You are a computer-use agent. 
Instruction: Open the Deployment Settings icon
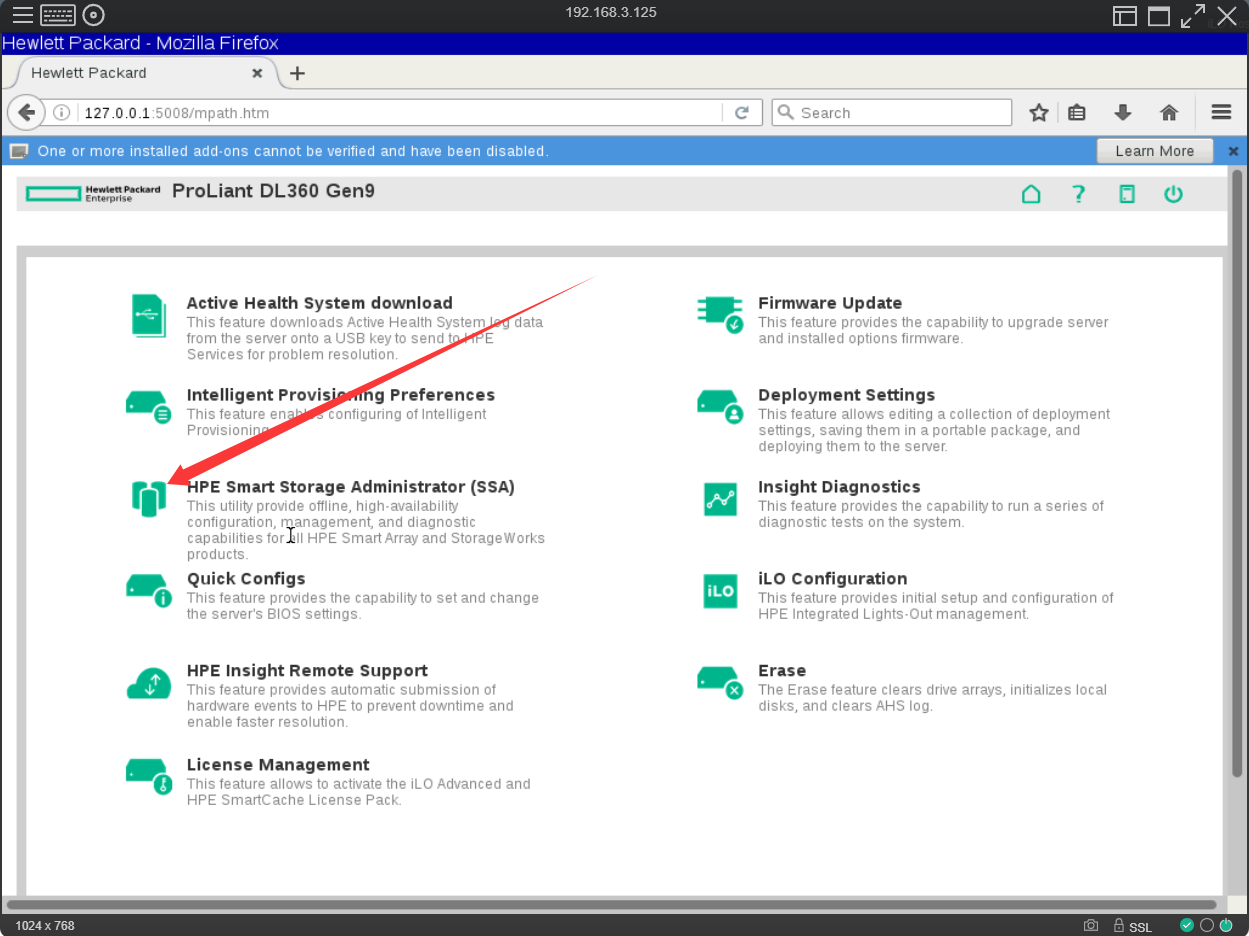coord(720,406)
